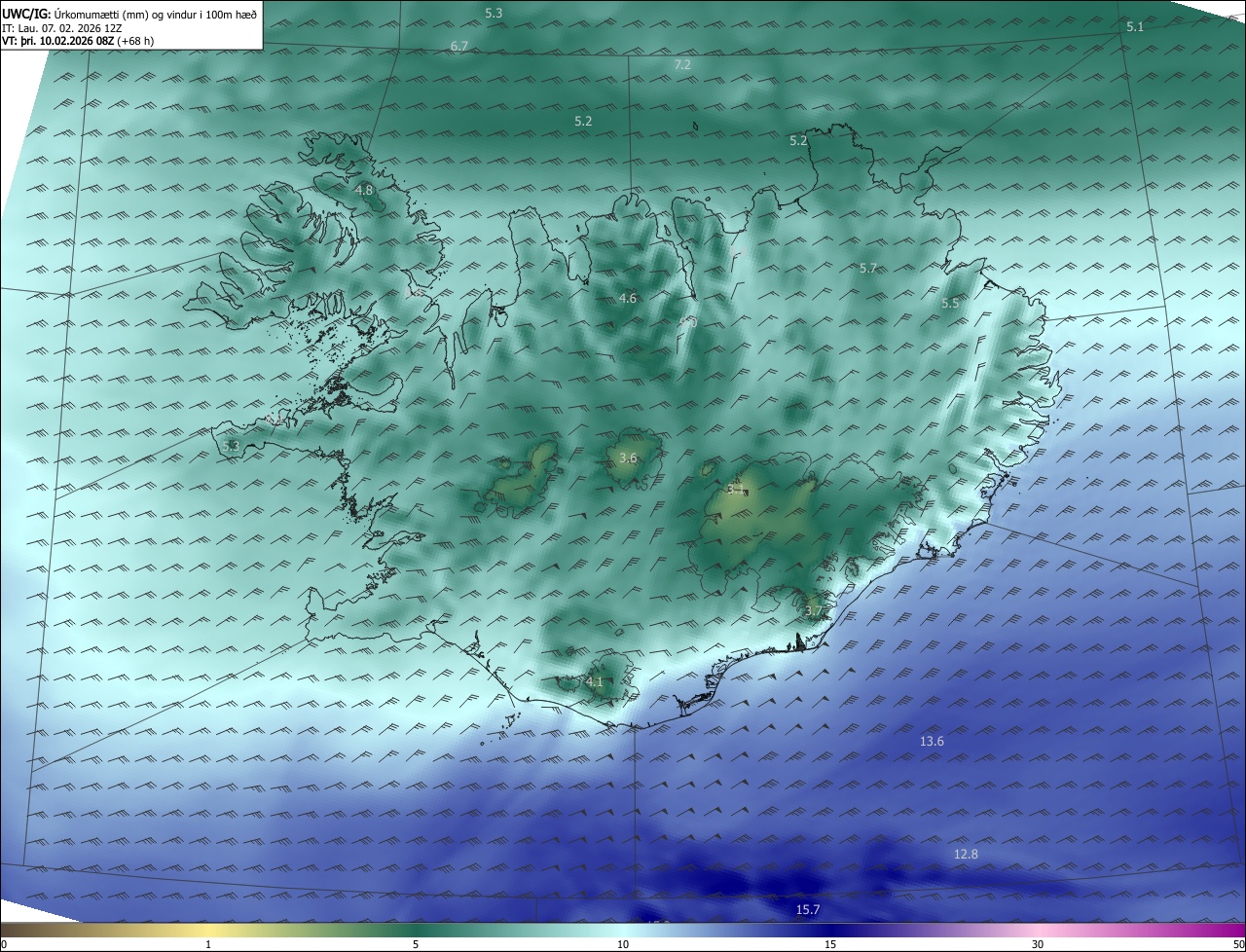
Task: Click the legend tick label 15
Action: (x=830, y=944)
